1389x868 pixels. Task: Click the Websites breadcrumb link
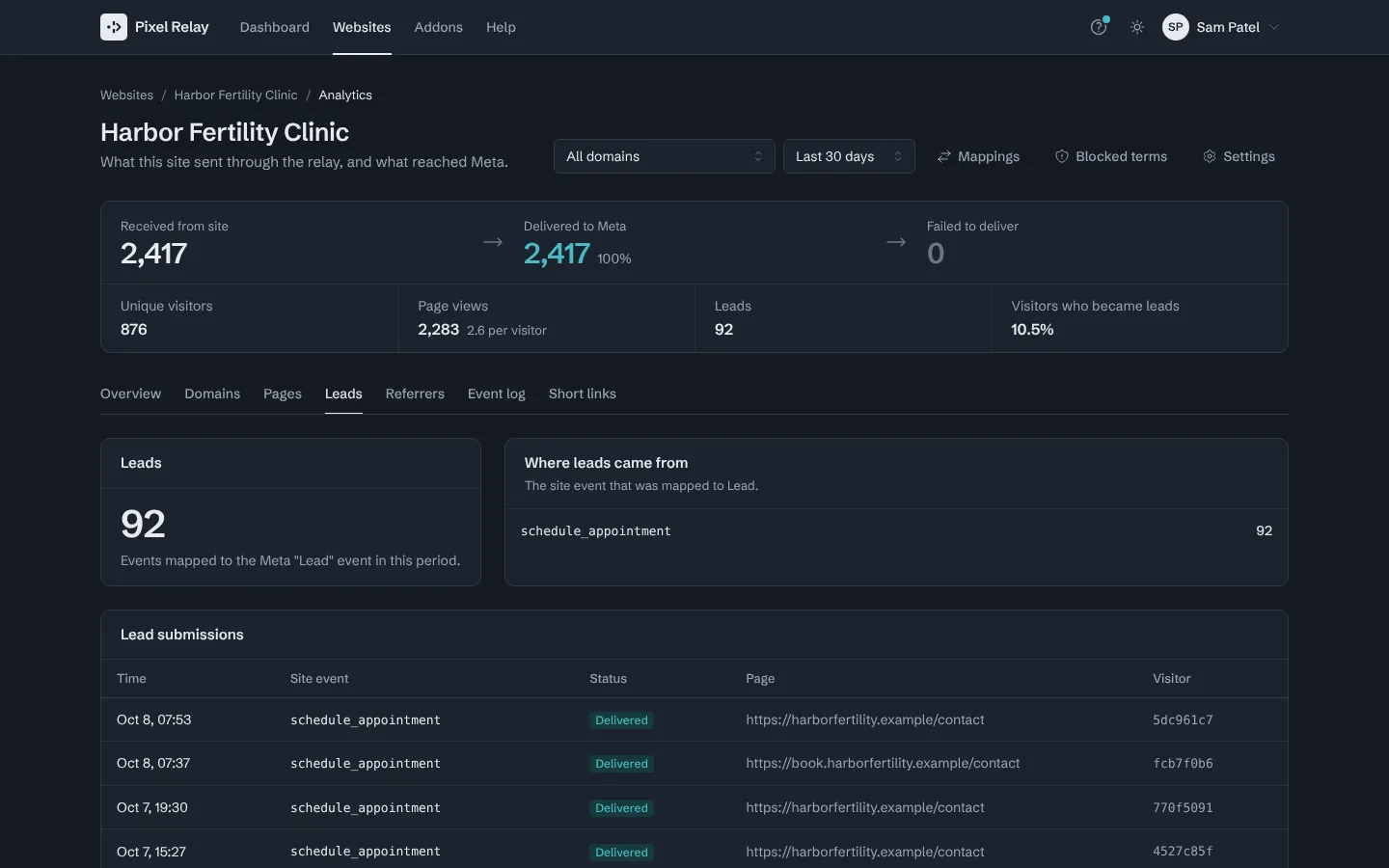pos(126,95)
